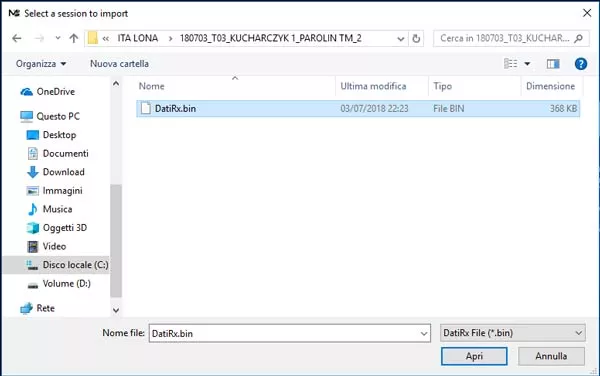Expand the chevron after ITA LONA
600x376 pixels.
click(x=170, y=38)
